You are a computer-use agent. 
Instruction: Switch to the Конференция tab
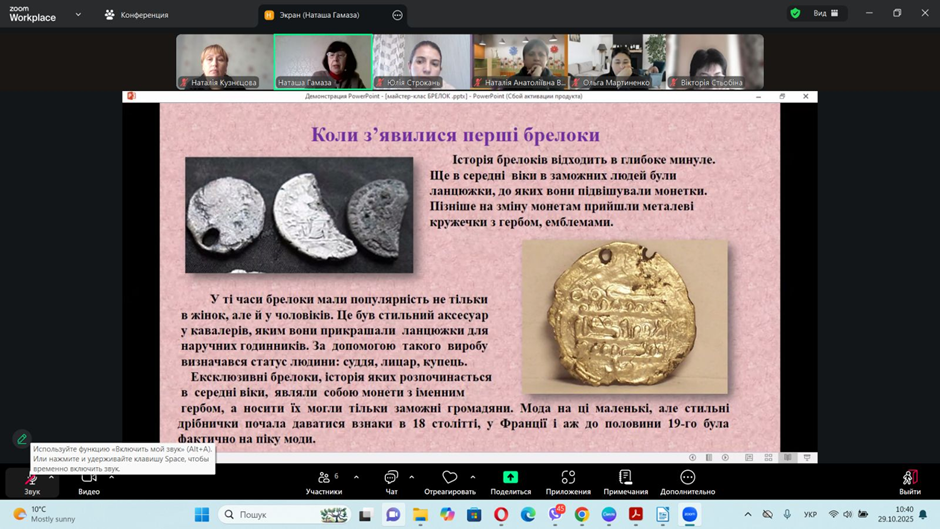click(136, 15)
